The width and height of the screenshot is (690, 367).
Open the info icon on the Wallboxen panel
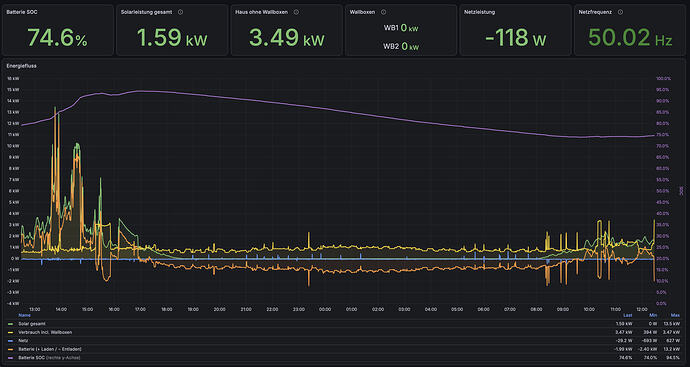(x=383, y=12)
